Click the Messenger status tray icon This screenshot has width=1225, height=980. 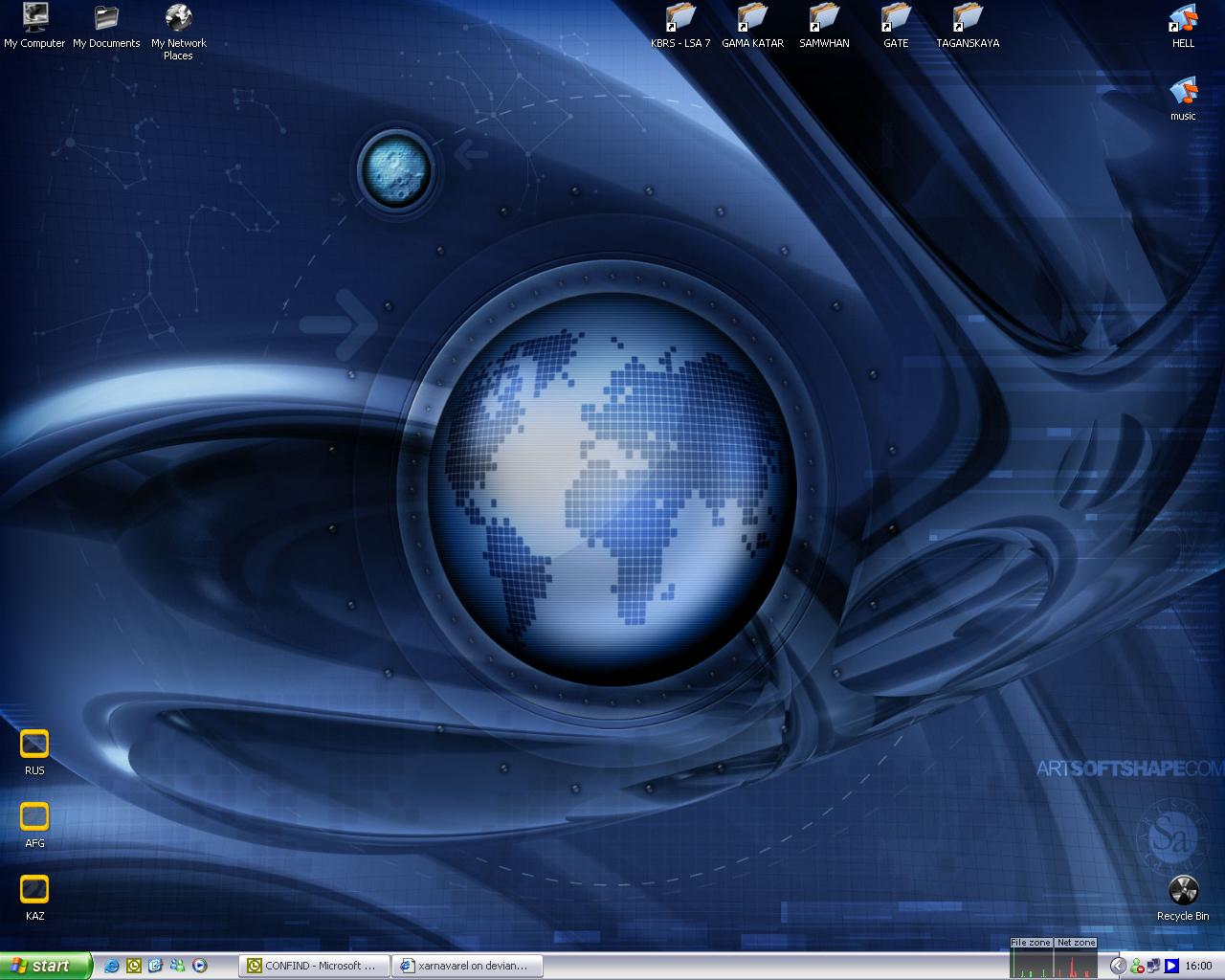pos(1137,966)
